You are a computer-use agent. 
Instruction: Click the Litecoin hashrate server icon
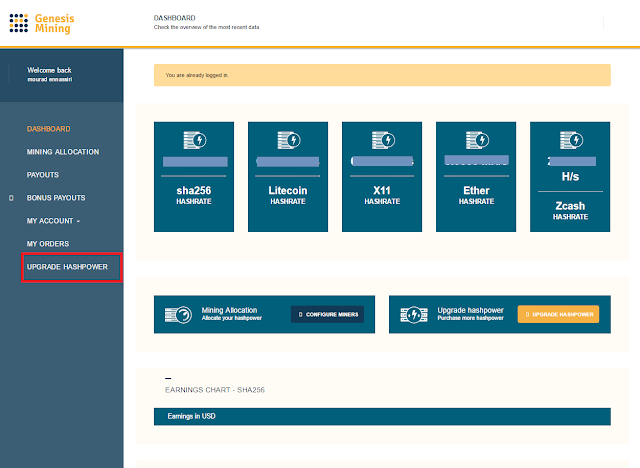point(289,140)
